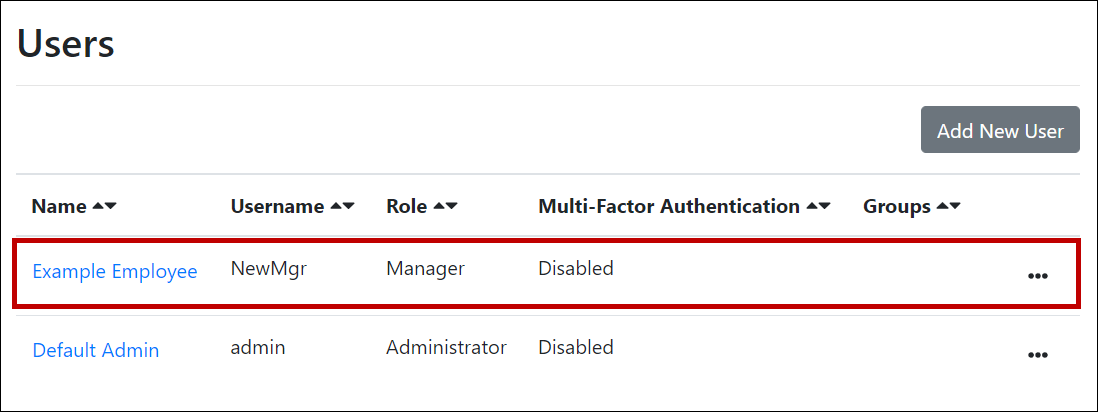Select the Manager role cell
This screenshot has width=1098, height=412.
pyautogui.click(x=425, y=268)
